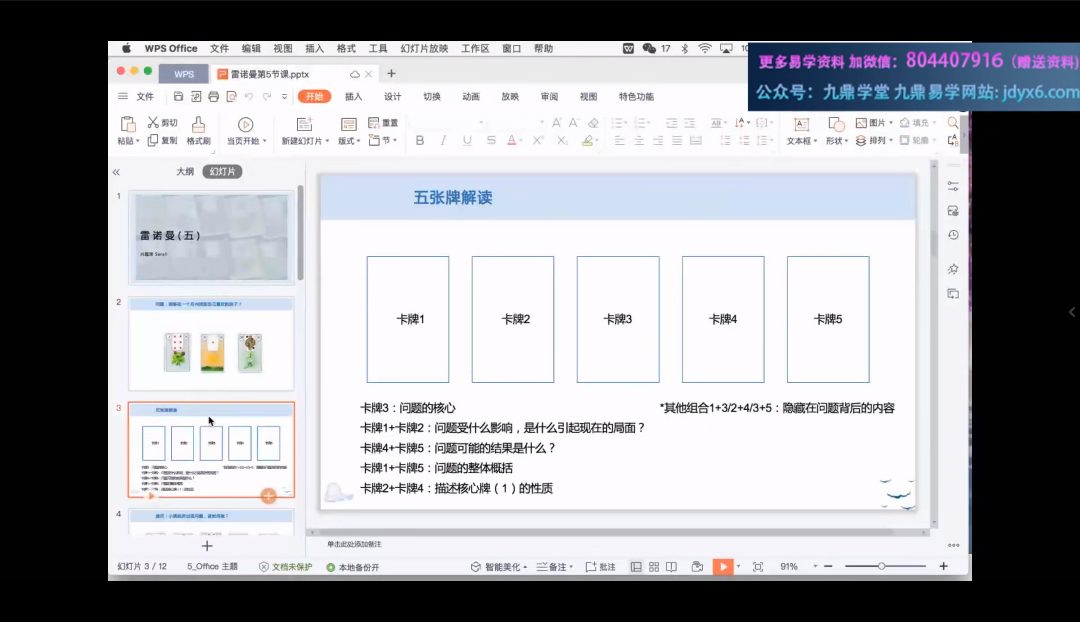Image resolution: width=1080 pixels, height=622 pixels.
Task: Open the 格式 menu in macOS menu bar
Action: [x=346, y=48]
